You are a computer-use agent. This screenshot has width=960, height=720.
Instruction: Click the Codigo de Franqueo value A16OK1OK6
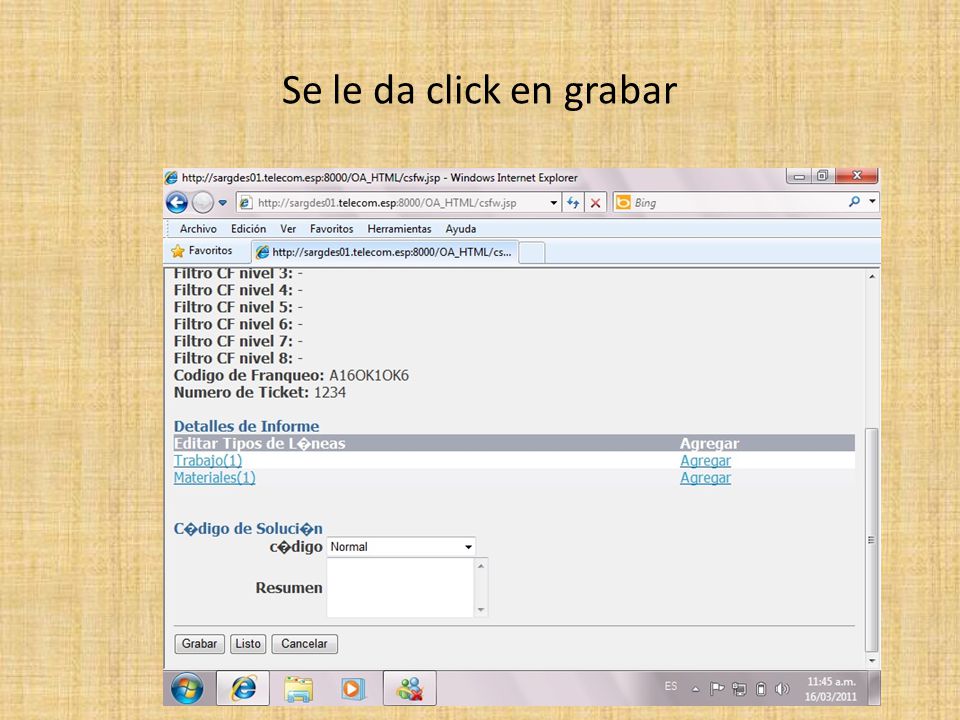tap(369, 375)
